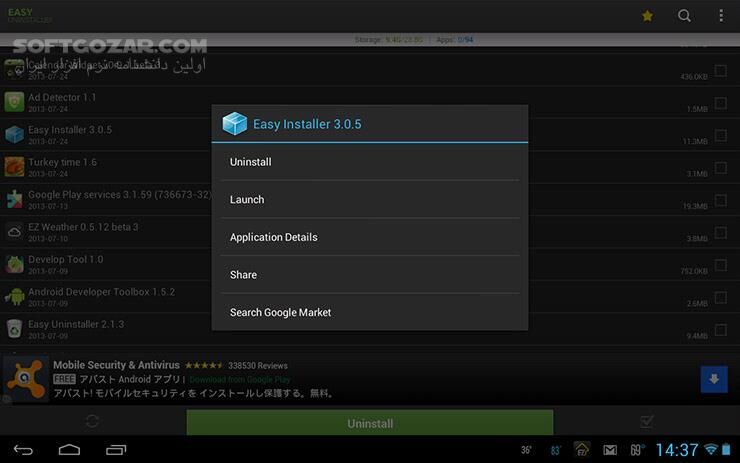Tap the Android Developer Toolbox robot icon
This screenshot has width=740, height=463.
[x=14, y=296]
